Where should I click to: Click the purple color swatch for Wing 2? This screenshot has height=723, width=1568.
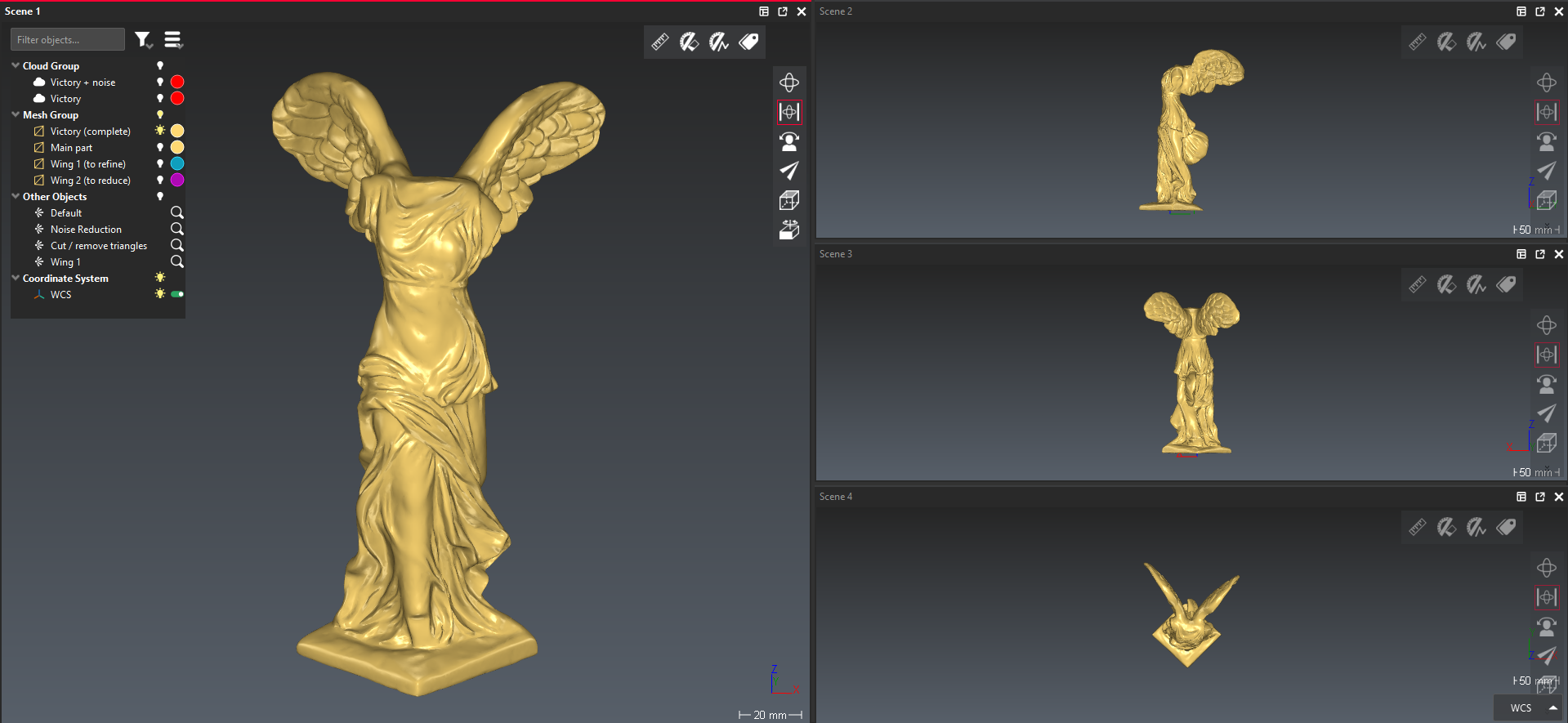click(177, 180)
